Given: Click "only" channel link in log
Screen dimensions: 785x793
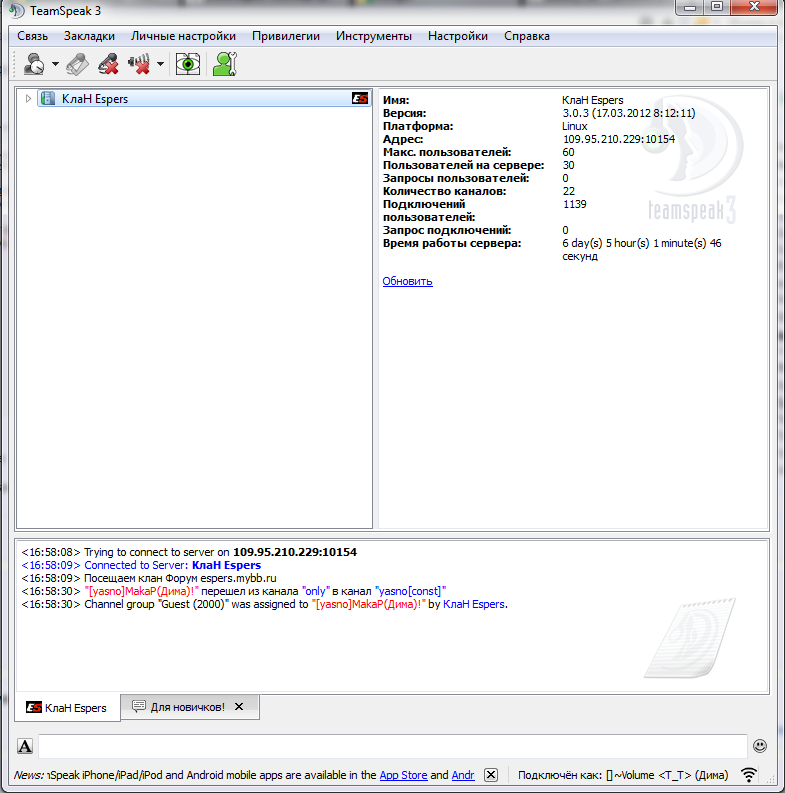Looking at the screenshot, I should 316,591.
